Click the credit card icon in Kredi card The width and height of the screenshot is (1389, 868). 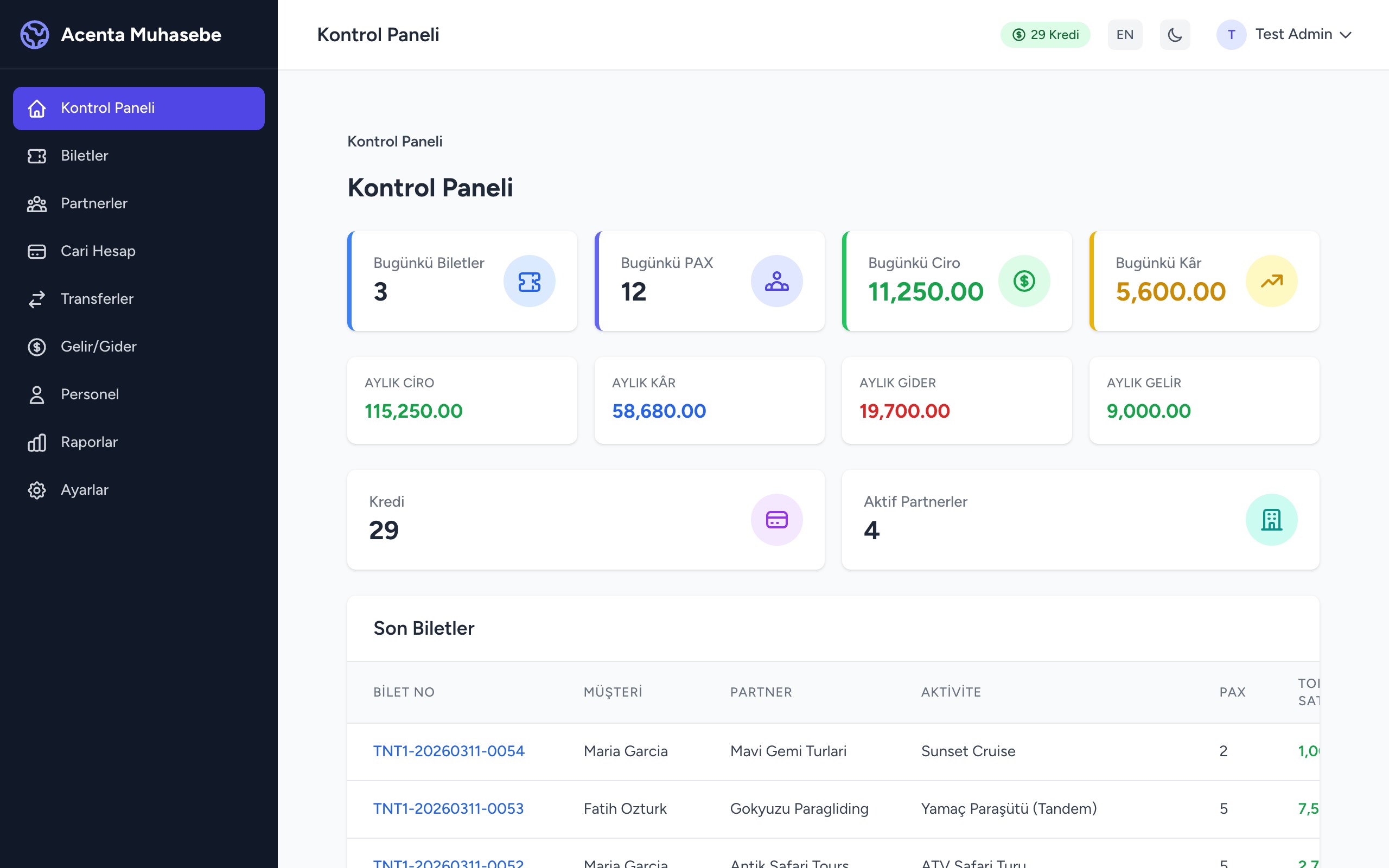pyautogui.click(x=776, y=520)
